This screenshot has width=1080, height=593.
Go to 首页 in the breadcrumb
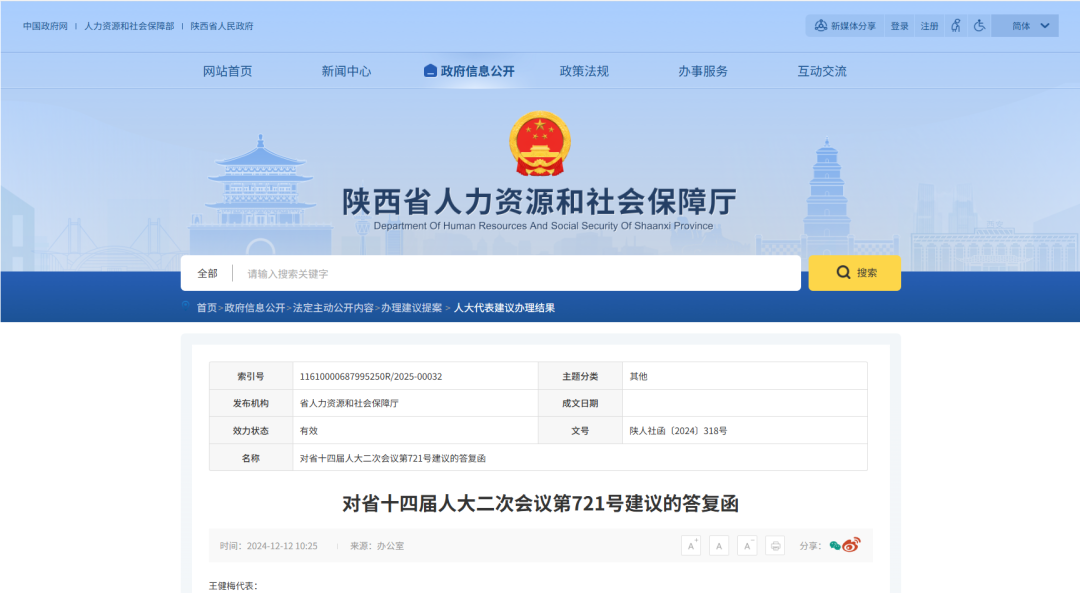(207, 308)
